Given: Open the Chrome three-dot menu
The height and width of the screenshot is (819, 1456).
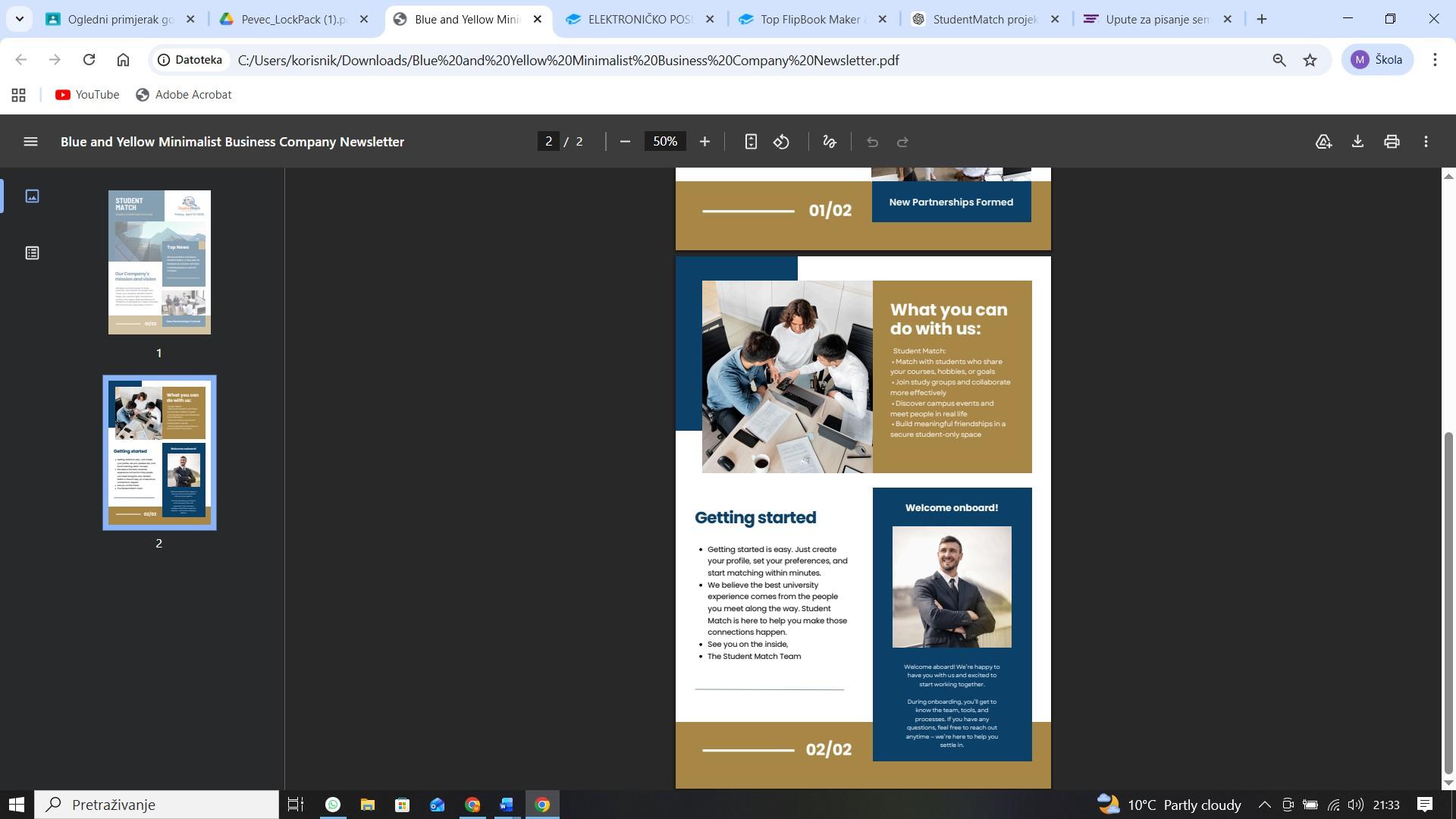Looking at the screenshot, I should [x=1435, y=60].
